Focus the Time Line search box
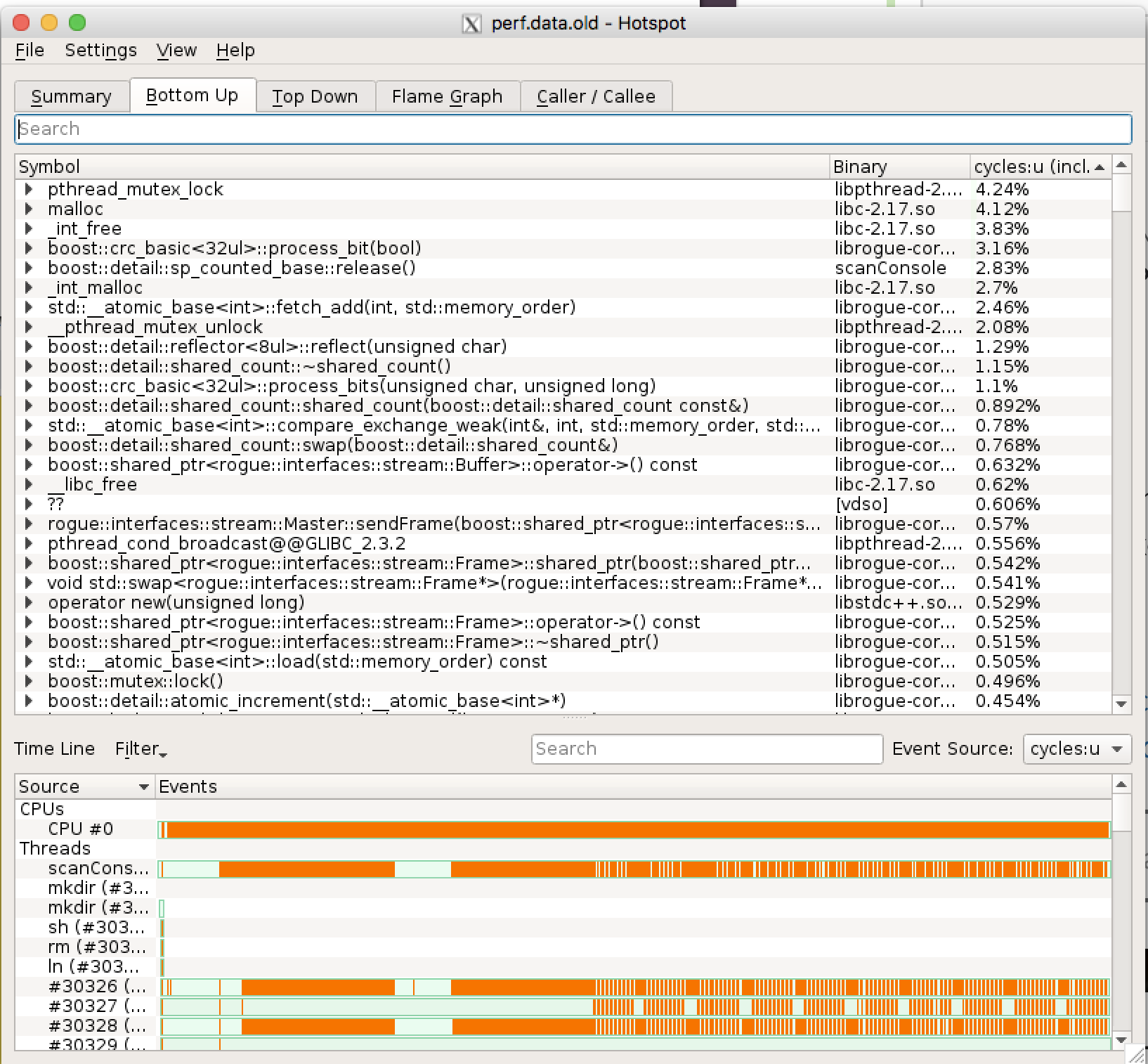 (706, 749)
